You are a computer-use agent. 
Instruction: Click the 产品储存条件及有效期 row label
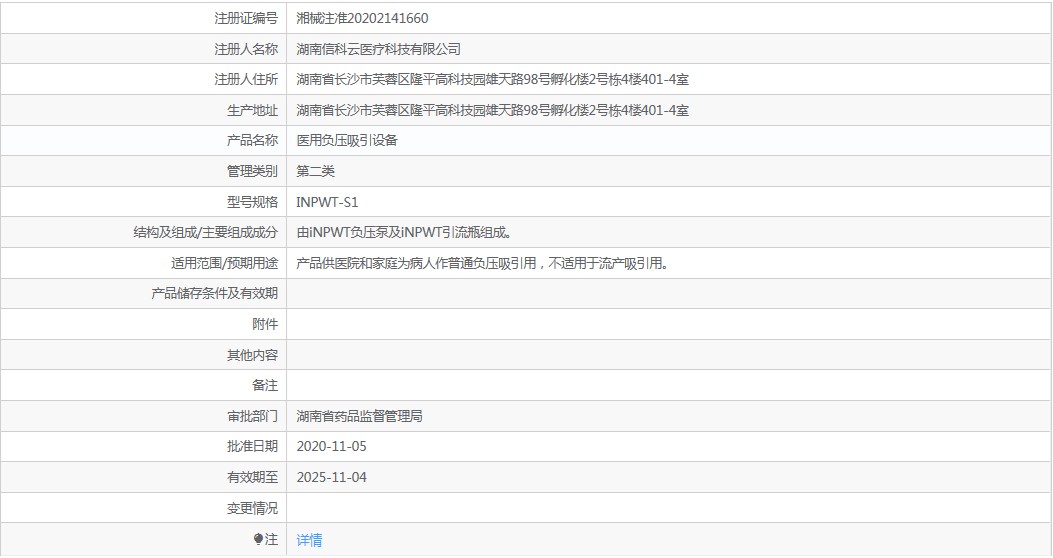[214, 294]
